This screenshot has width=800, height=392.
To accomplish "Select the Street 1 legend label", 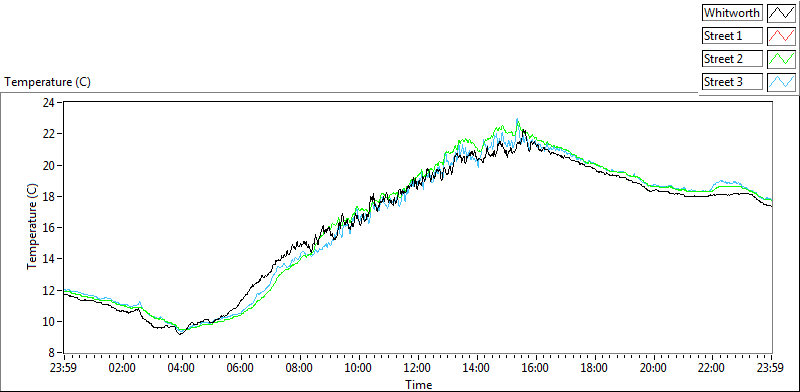I will click(732, 36).
